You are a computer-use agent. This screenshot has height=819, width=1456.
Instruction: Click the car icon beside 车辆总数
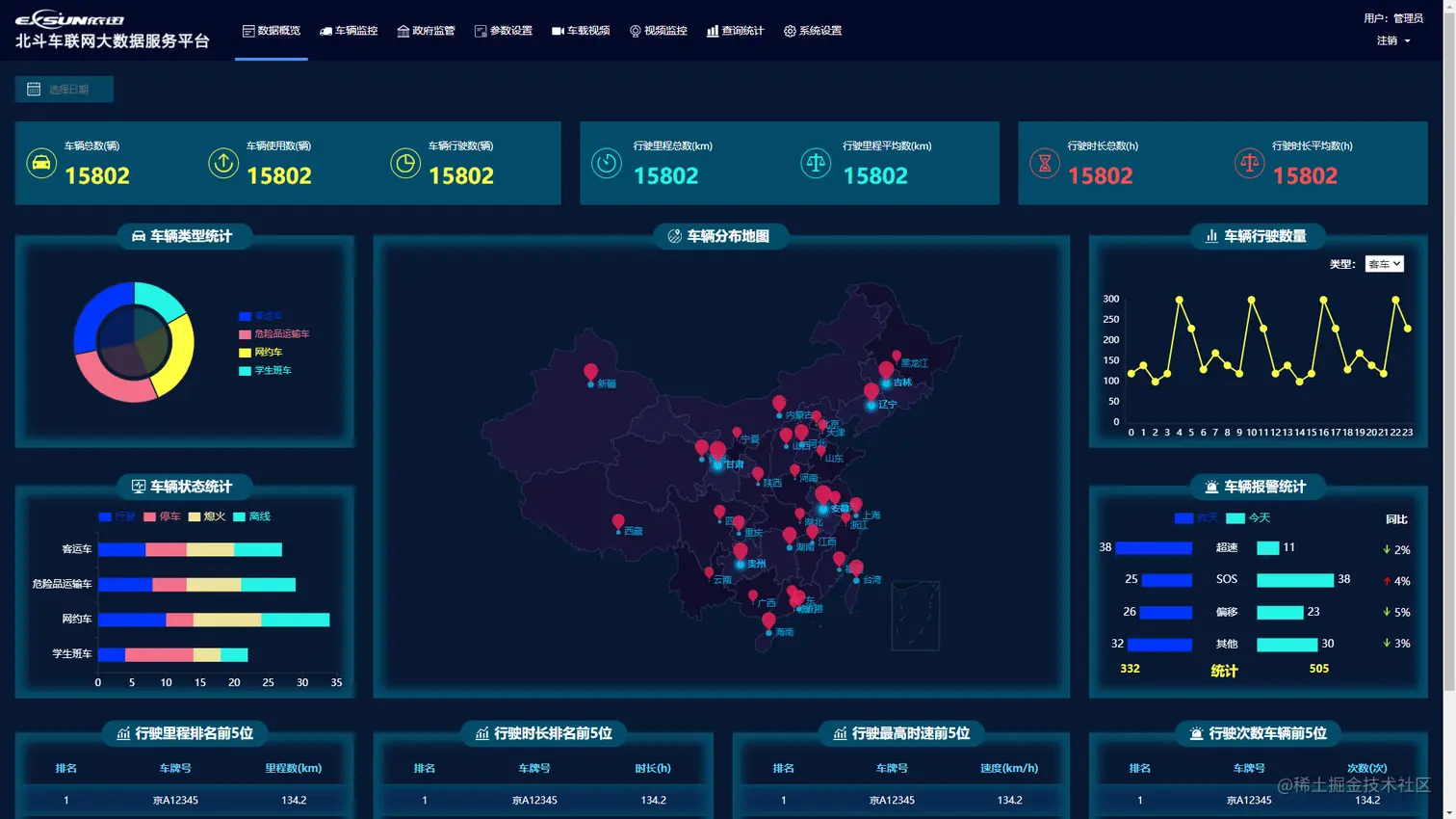pyautogui.click(x=41, y=163)
